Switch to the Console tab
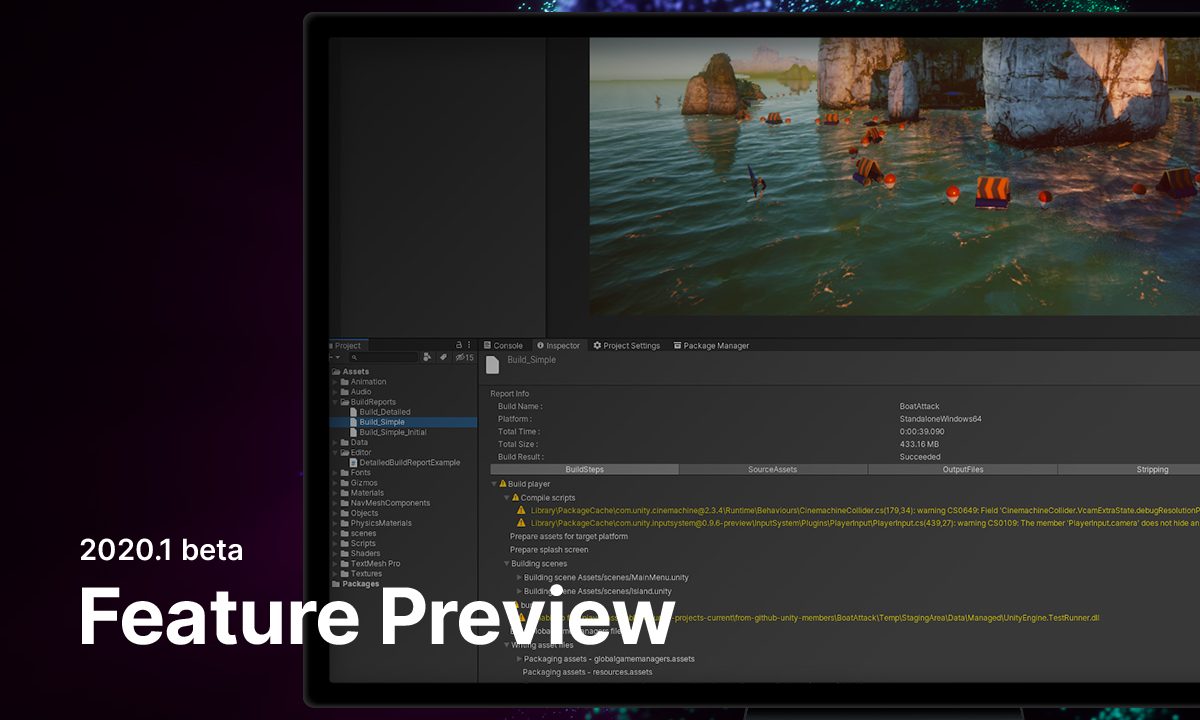1200x720 pixels. click(503, 346)
